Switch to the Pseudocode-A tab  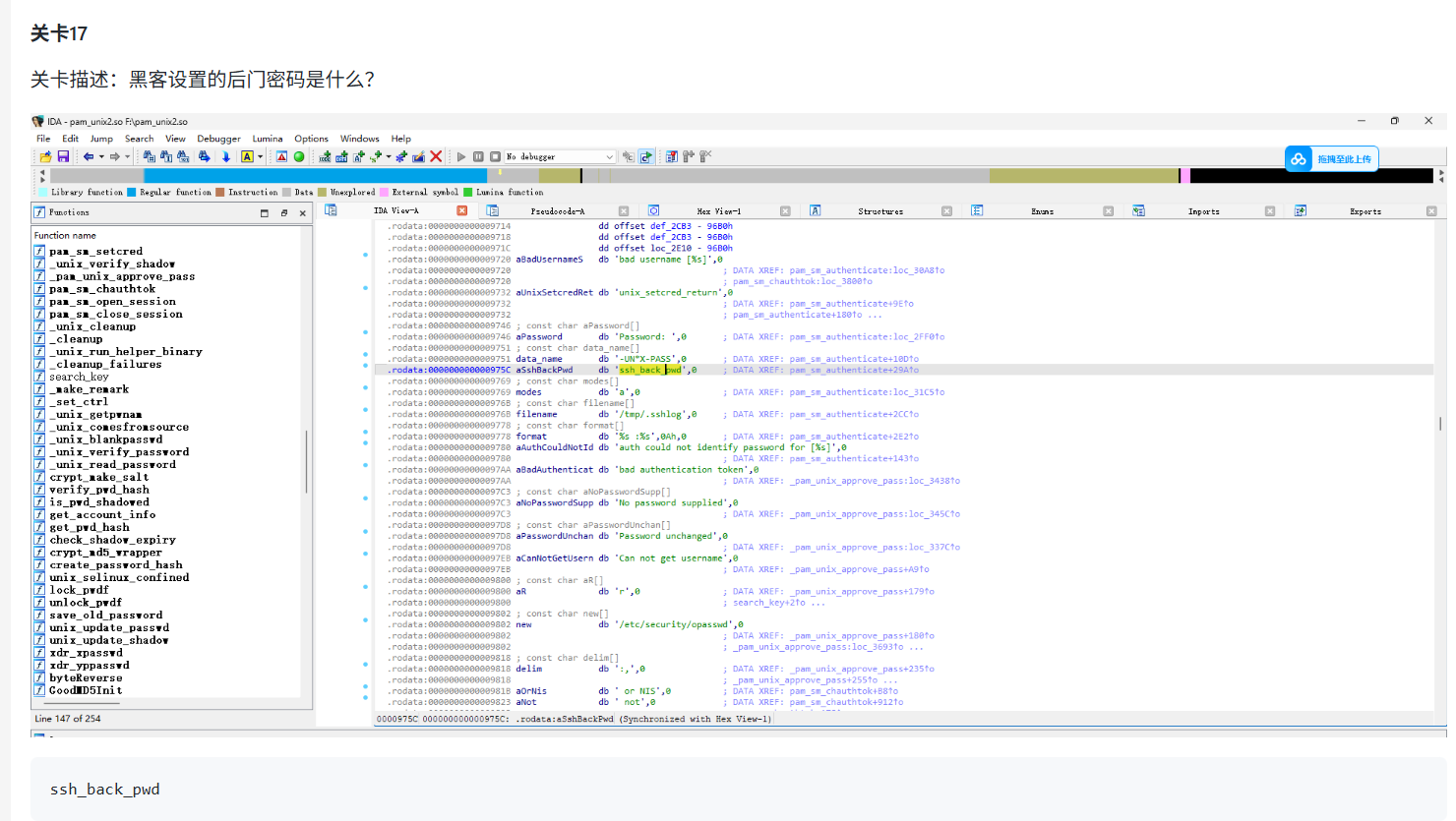click(x=557, y=211)
